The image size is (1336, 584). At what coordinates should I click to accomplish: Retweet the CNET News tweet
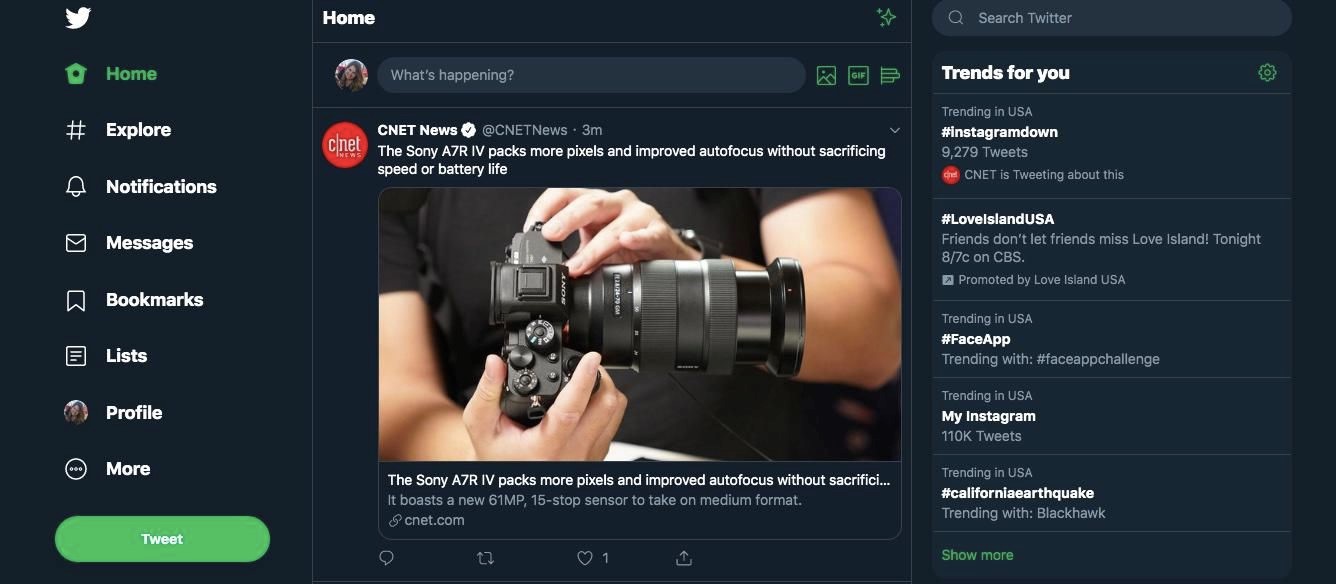(486, 558)
